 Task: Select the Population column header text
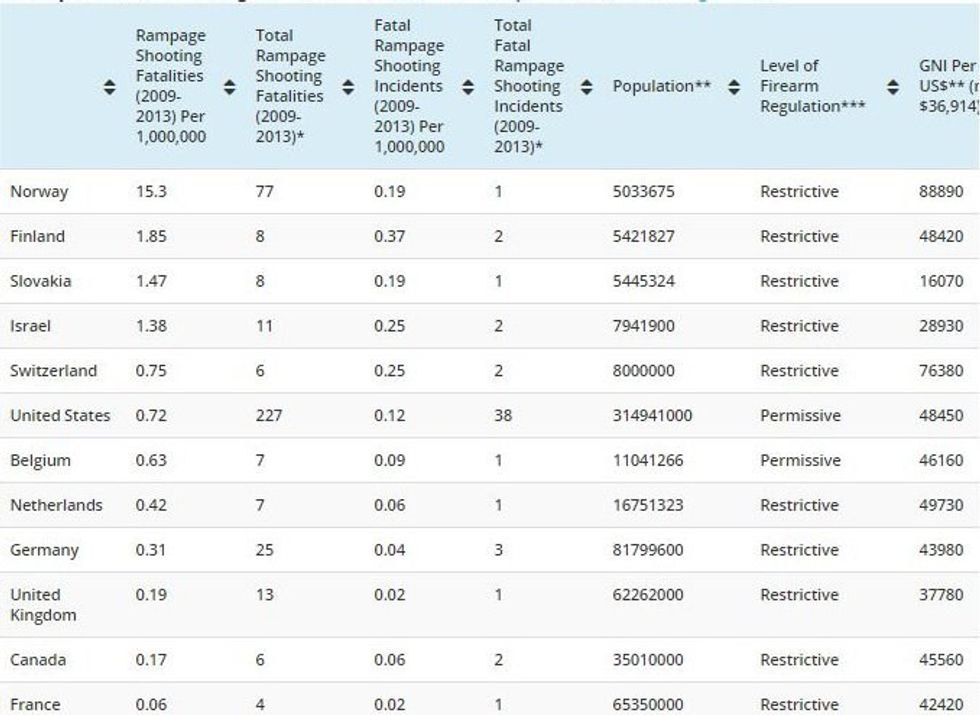click(661, 87)
